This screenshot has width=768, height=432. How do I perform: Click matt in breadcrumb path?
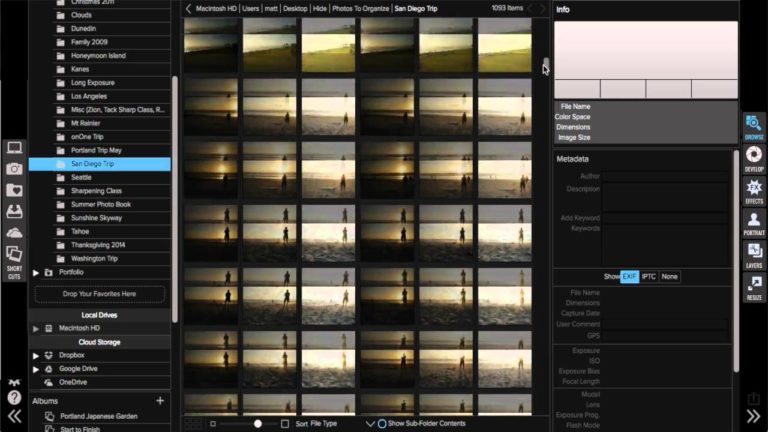(271, 8)
